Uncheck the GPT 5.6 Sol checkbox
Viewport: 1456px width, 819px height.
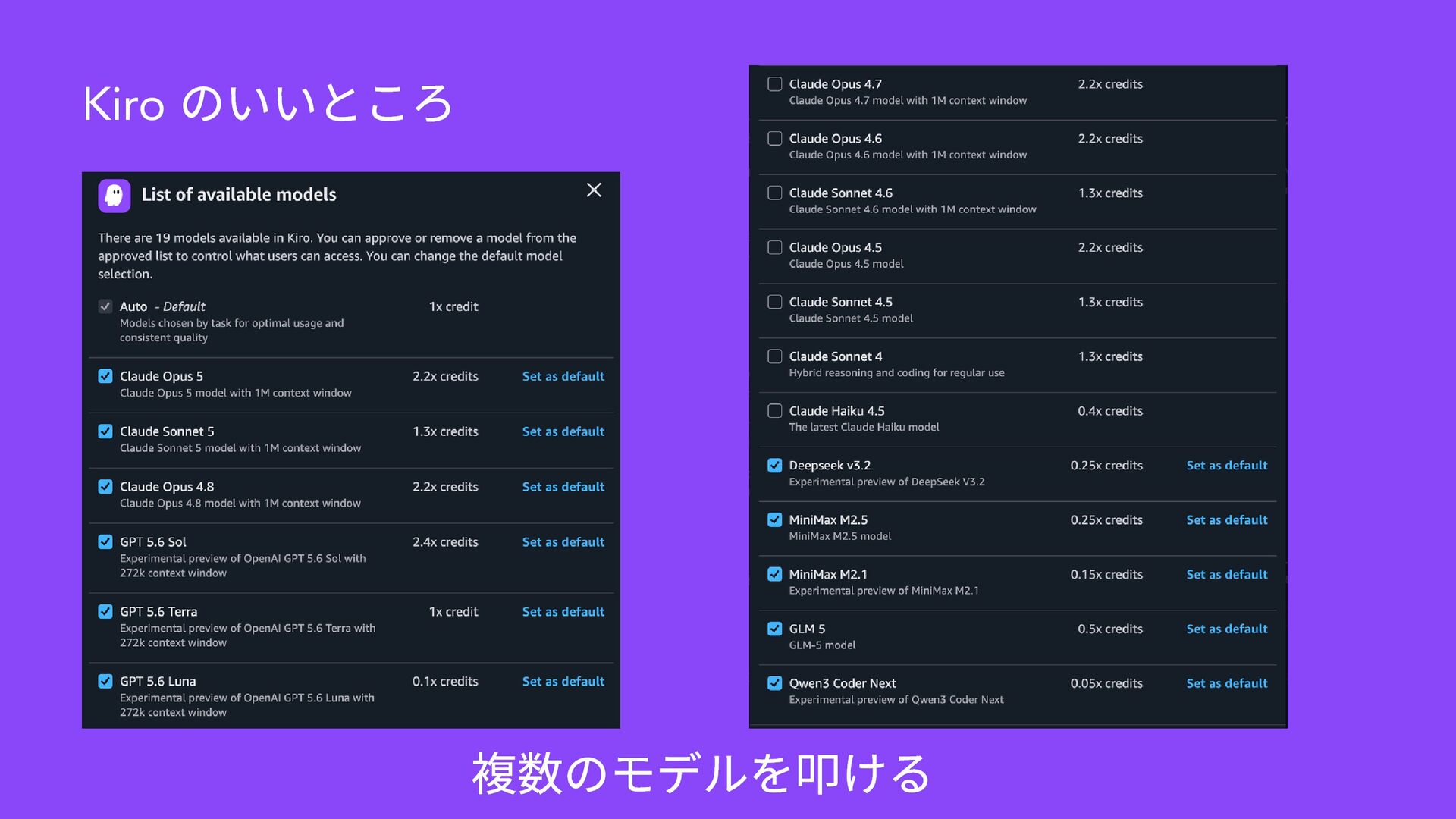(105, 542)
